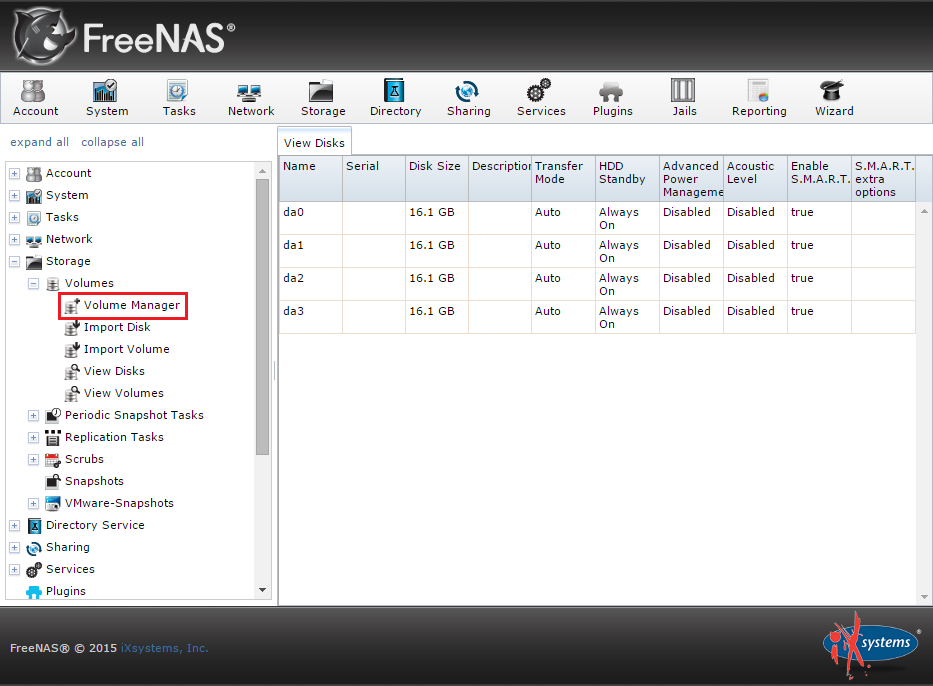
Task: Expand the Scrubs tree node
Action: (x=33, y=460)
